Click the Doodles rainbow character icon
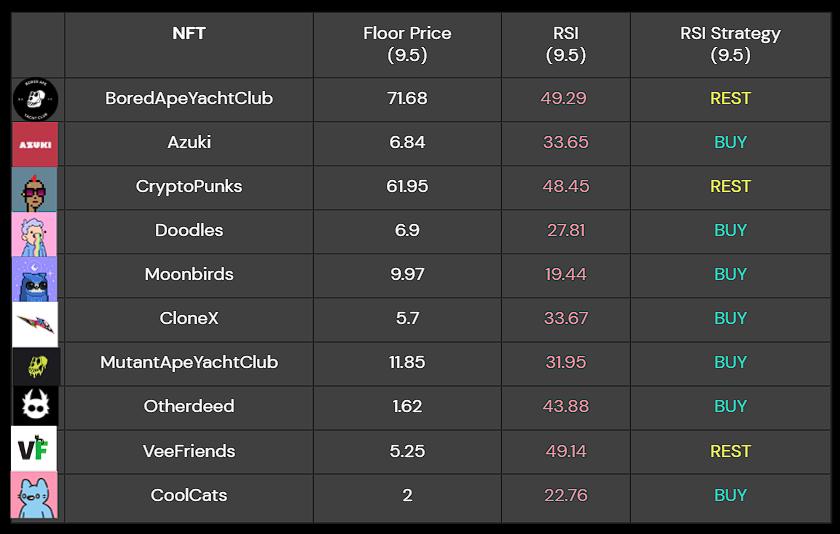 coord(34,234)
